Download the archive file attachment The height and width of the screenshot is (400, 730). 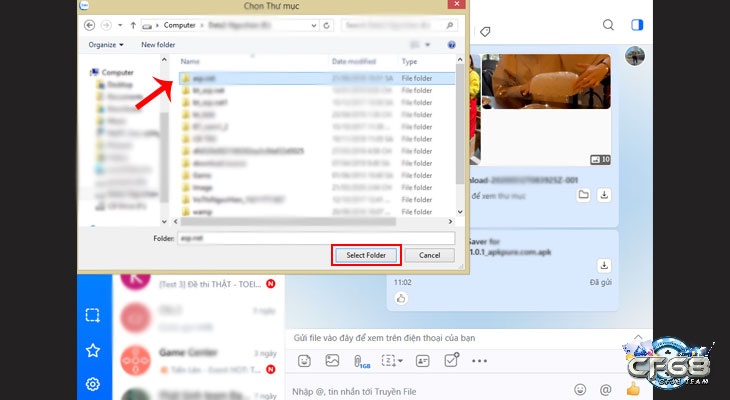604,195
